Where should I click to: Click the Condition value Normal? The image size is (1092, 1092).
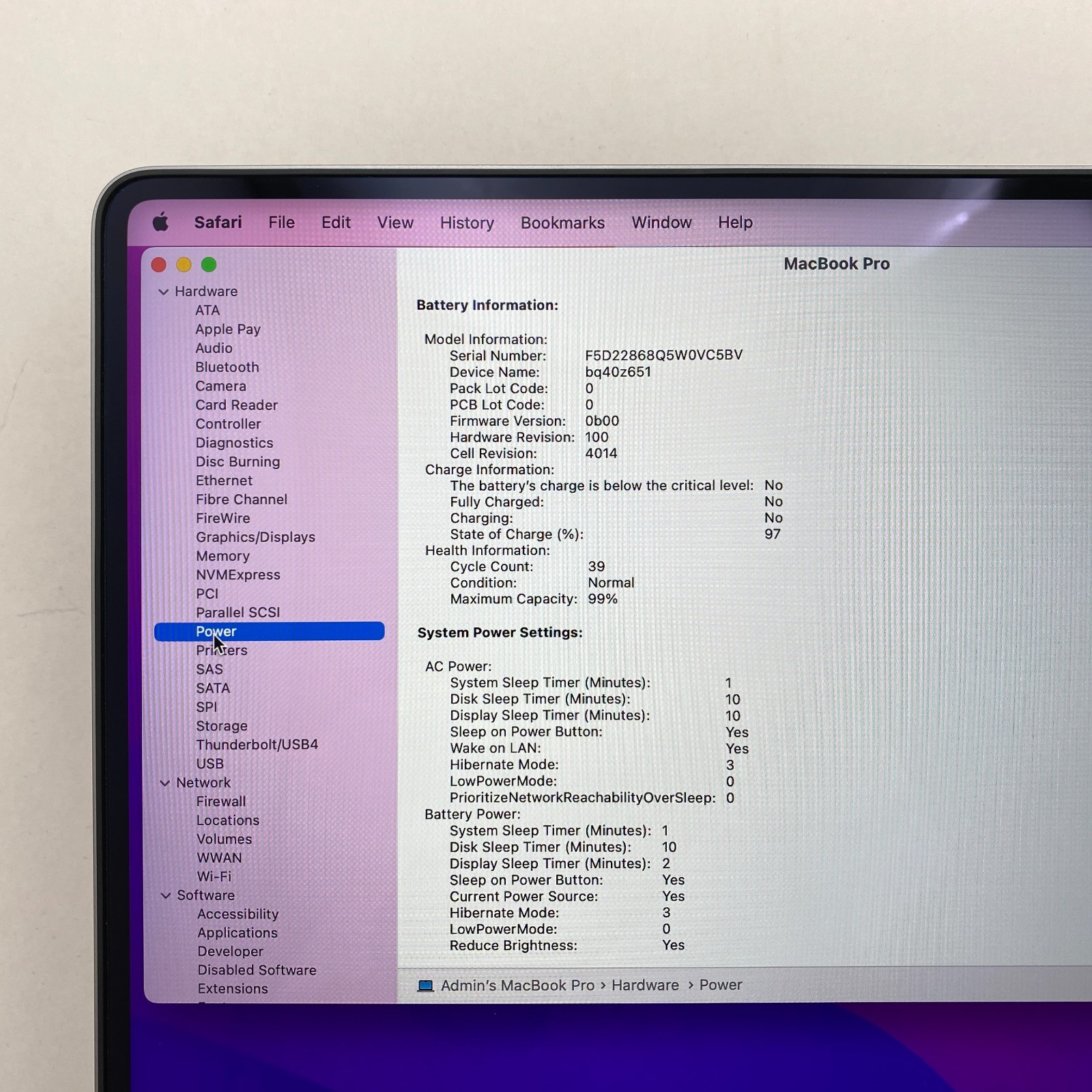(611, 583)
